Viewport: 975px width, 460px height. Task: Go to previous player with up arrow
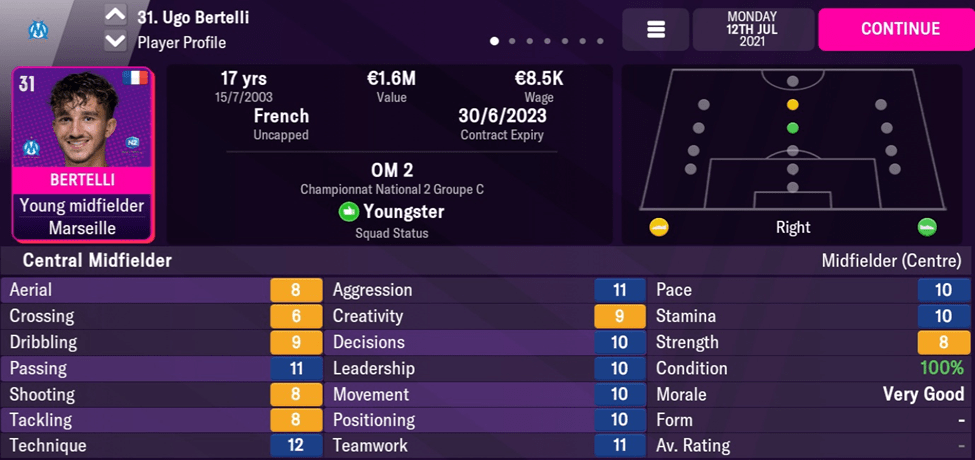tap(115, 16)
